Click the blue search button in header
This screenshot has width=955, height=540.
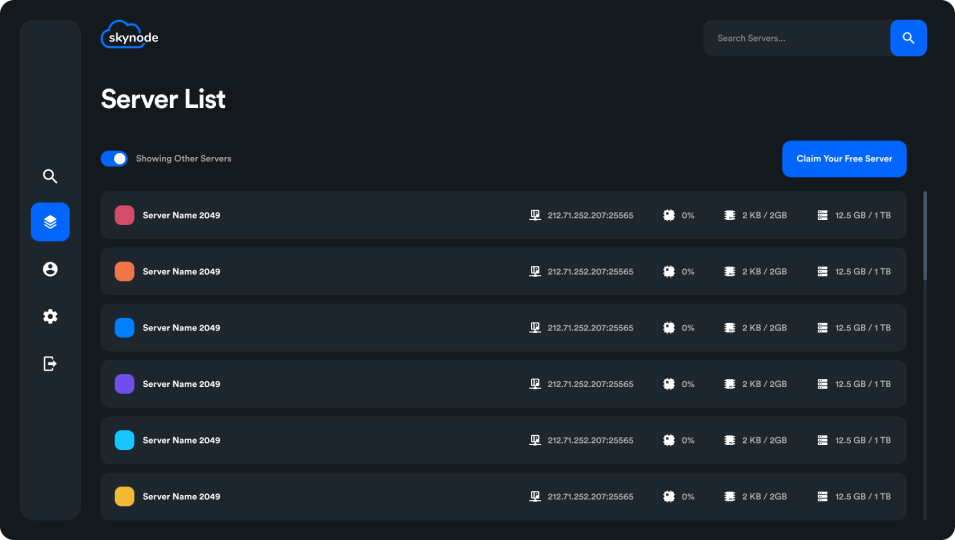908,38
